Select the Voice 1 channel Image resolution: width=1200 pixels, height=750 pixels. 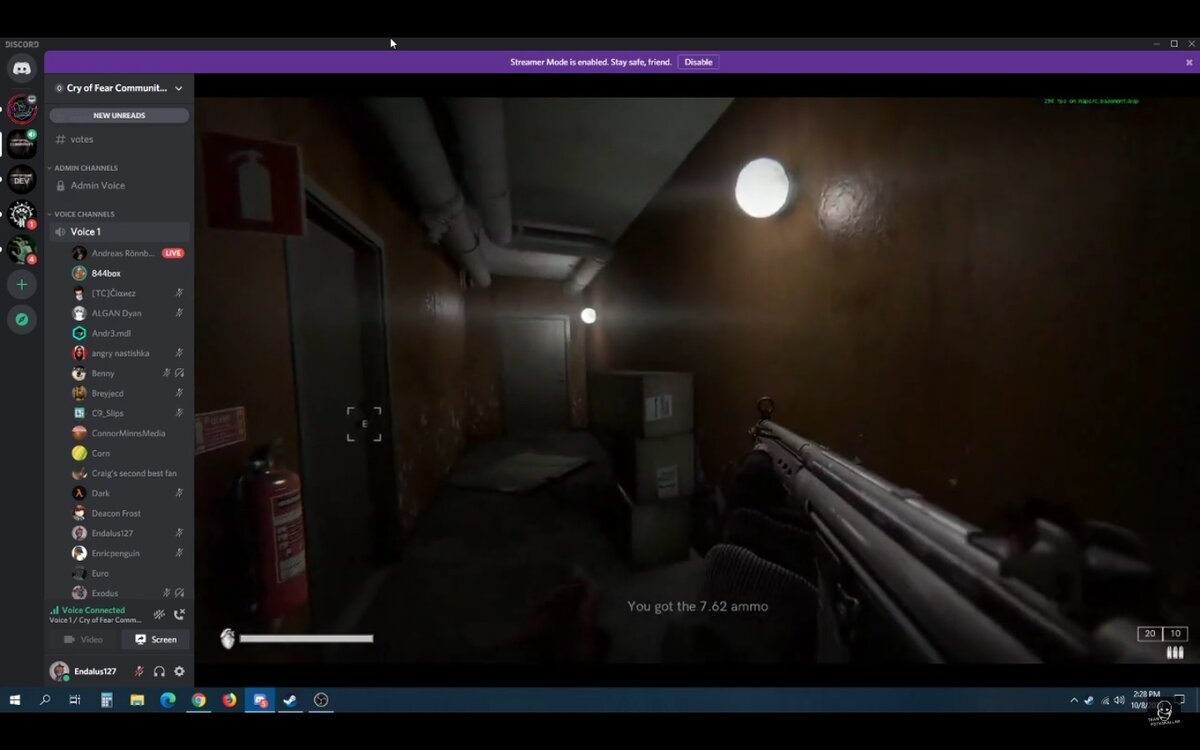click(119, 231)
